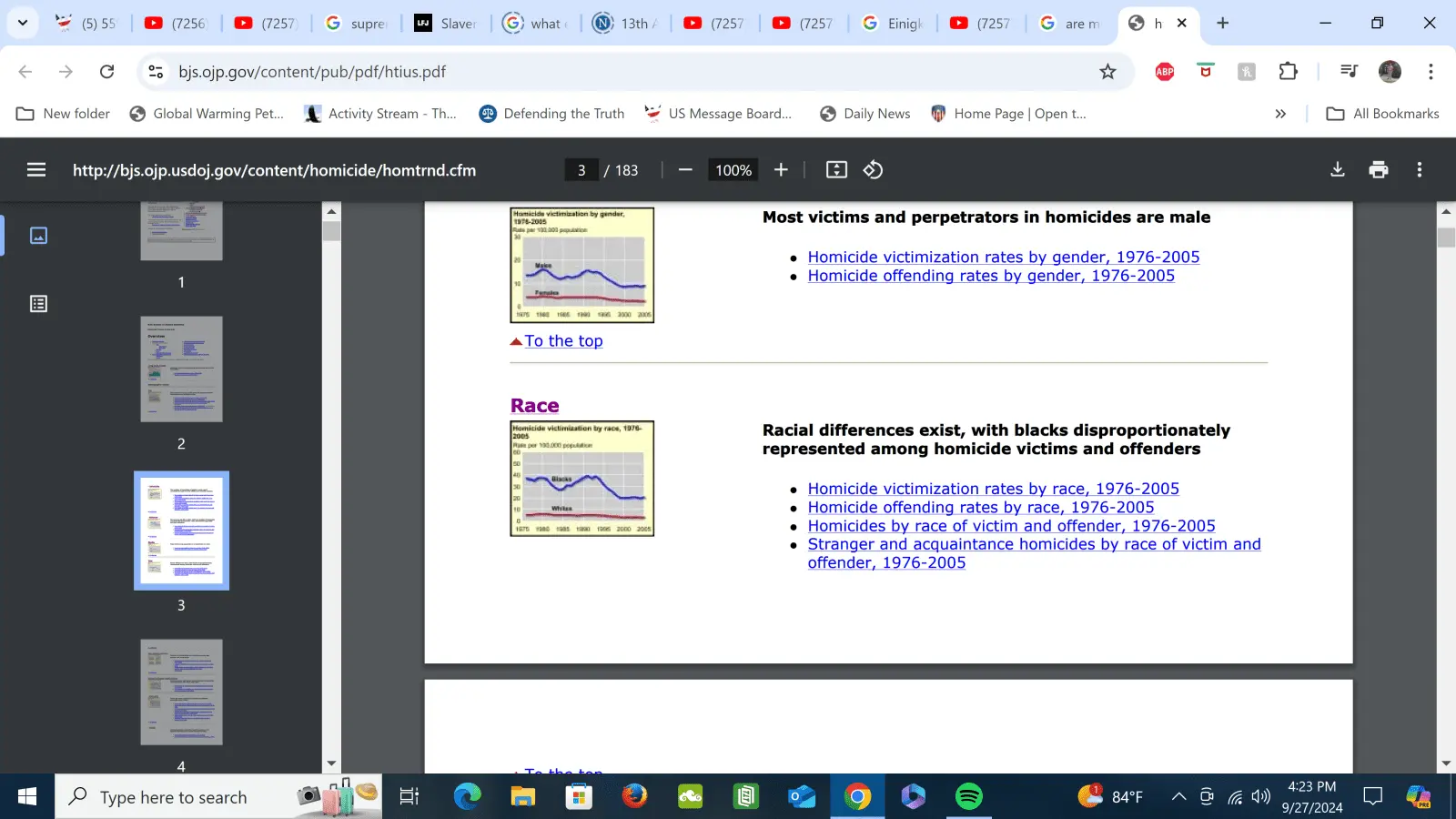The height and width of the screenshot is (819, 1456).
Task: Print the PDF document
Action: tap(1378, 169)
